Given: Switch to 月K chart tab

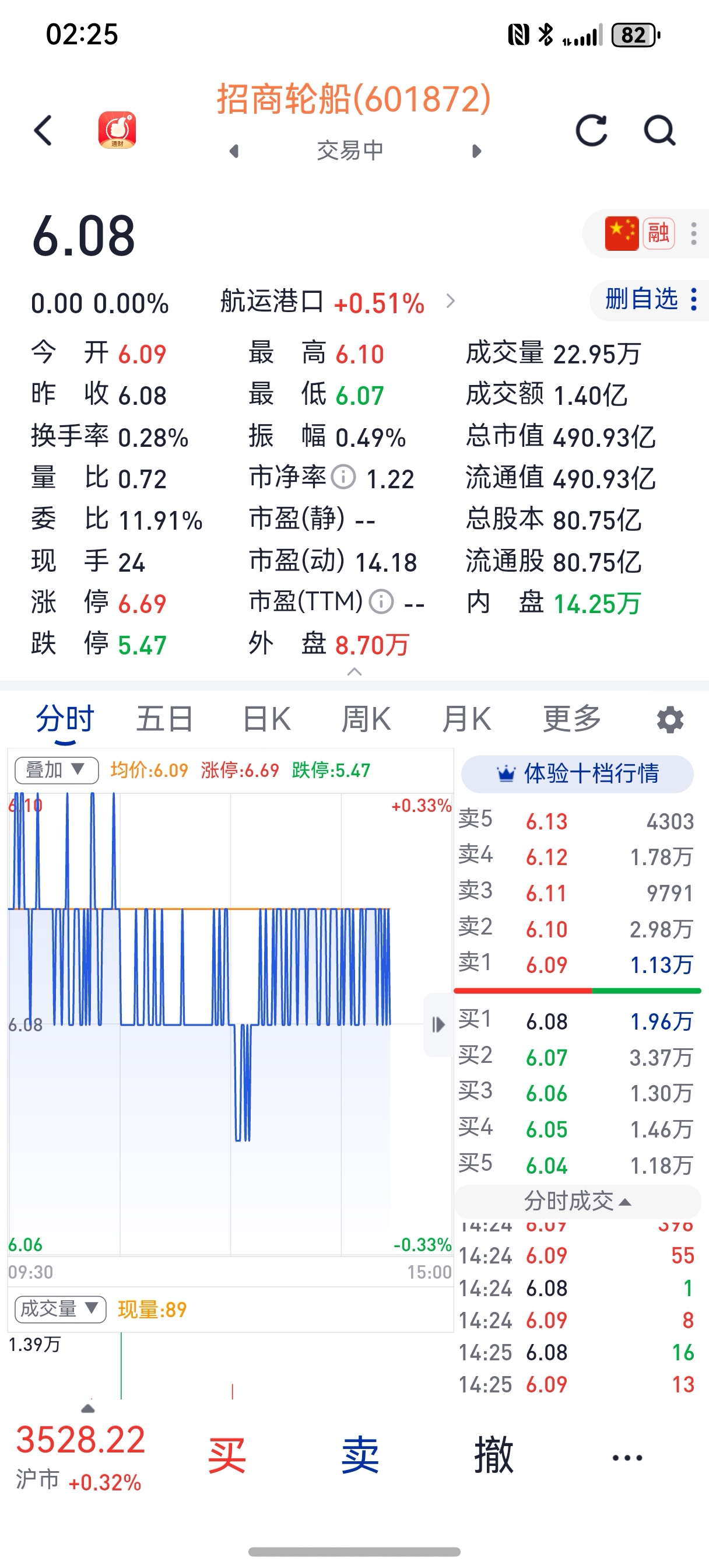Looking at the screenshot, I should tap(466, 719).
